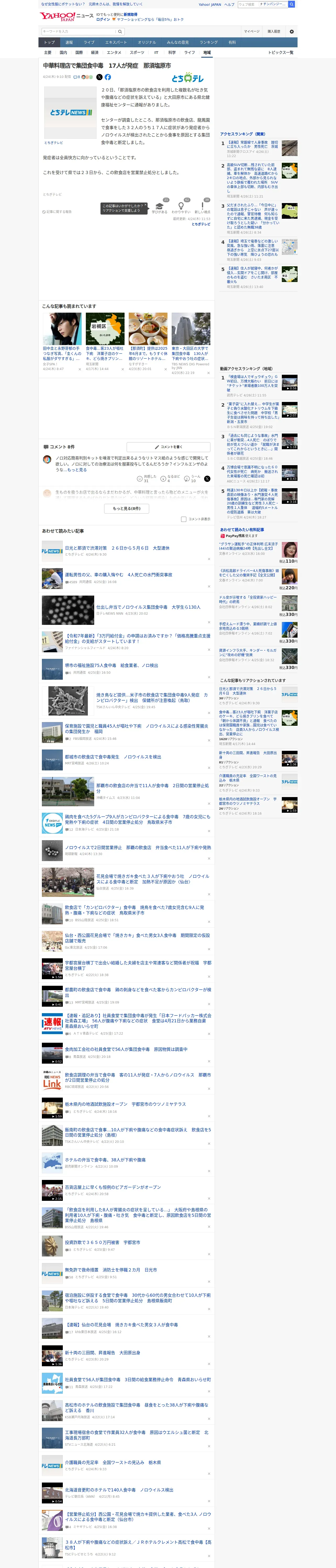Open 都城市の飲食店で食中毒発生 article

point(113,757)
